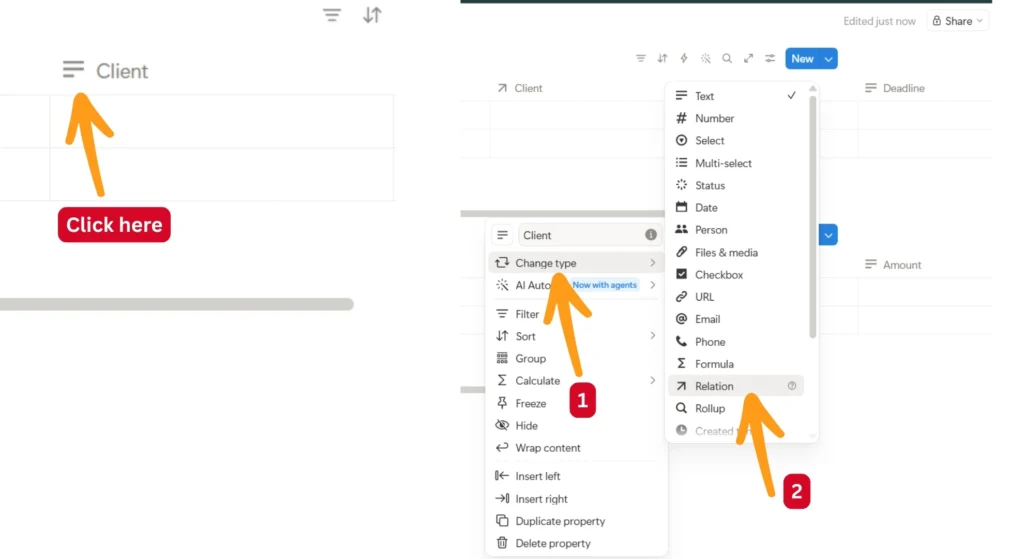Image resolution: width=1024 pixels, height=559 pixels.
Task: Choose Relation property type
Action: point(736,386)
